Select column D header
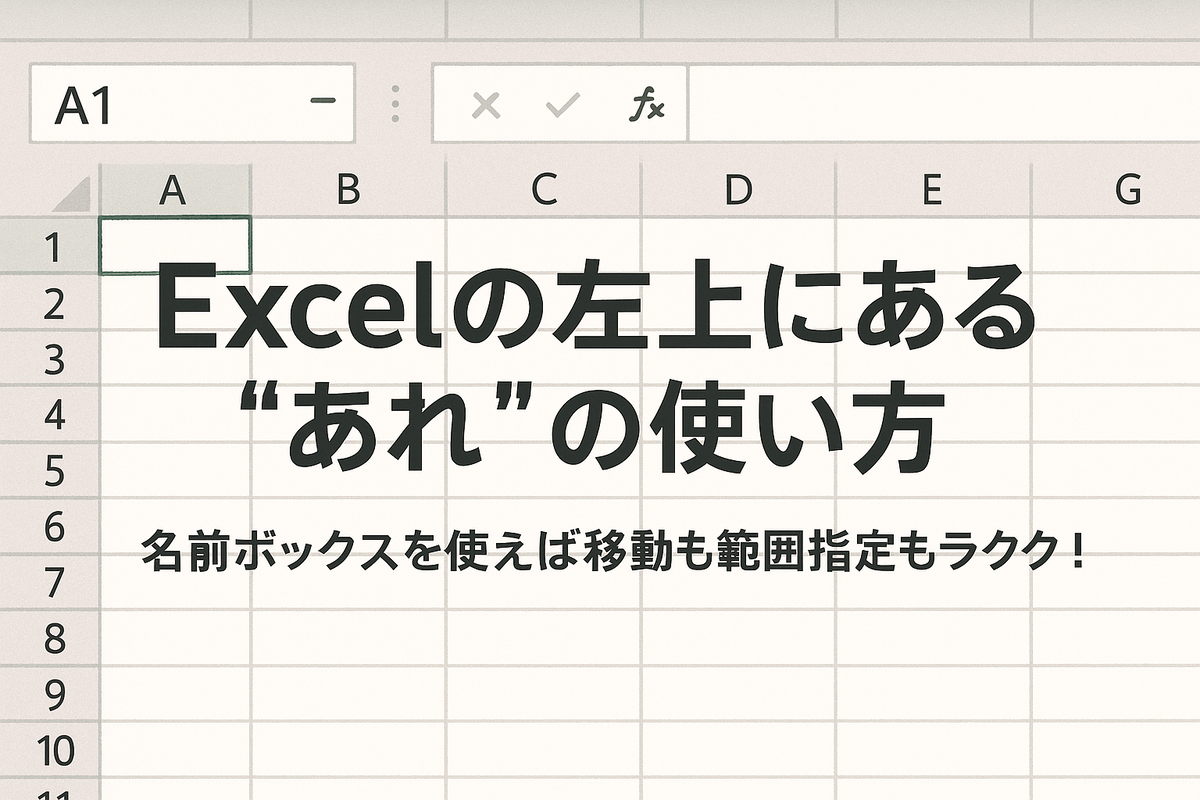 pos(738,190)
